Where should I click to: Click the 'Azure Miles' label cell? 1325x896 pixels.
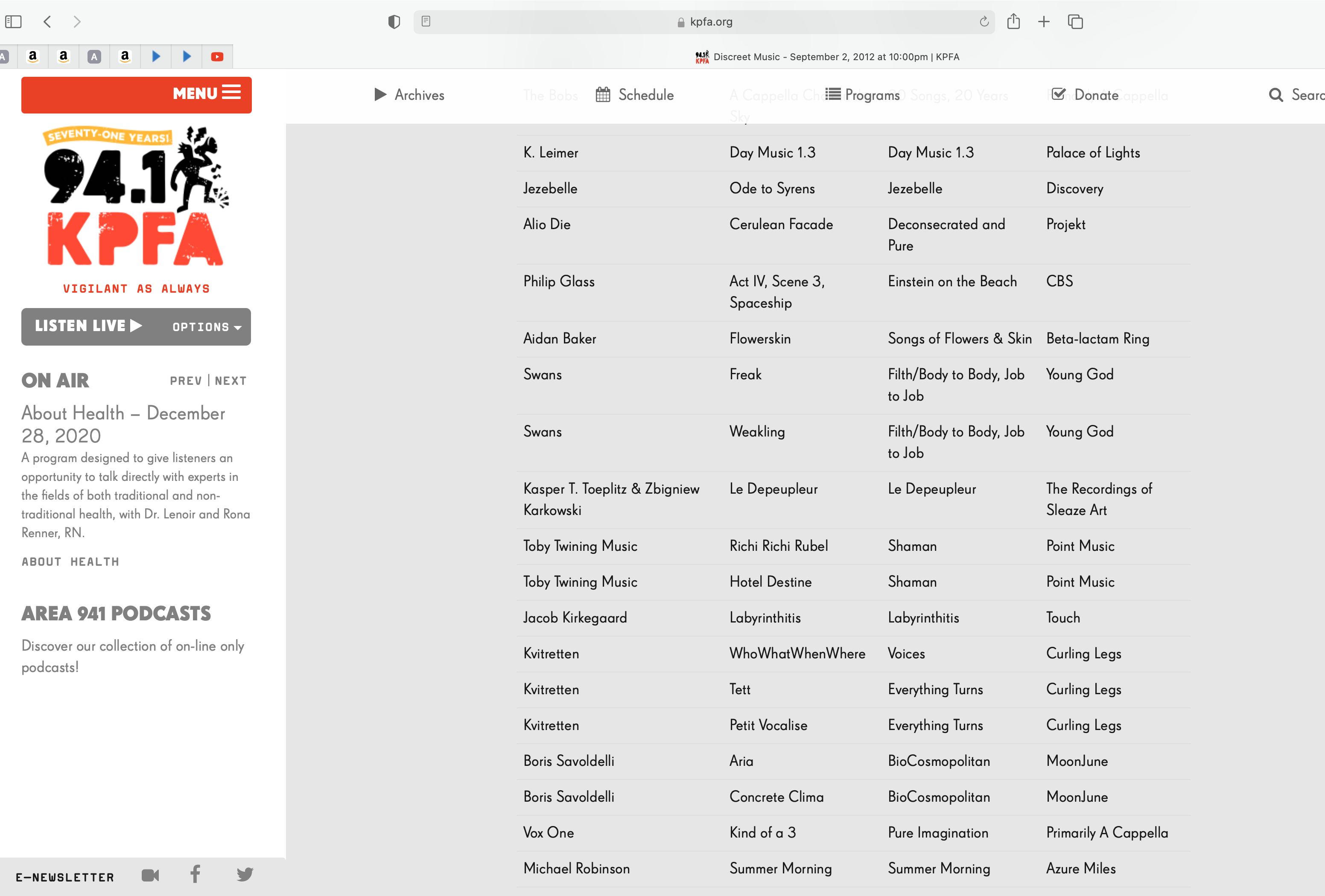coord(1080,869)
